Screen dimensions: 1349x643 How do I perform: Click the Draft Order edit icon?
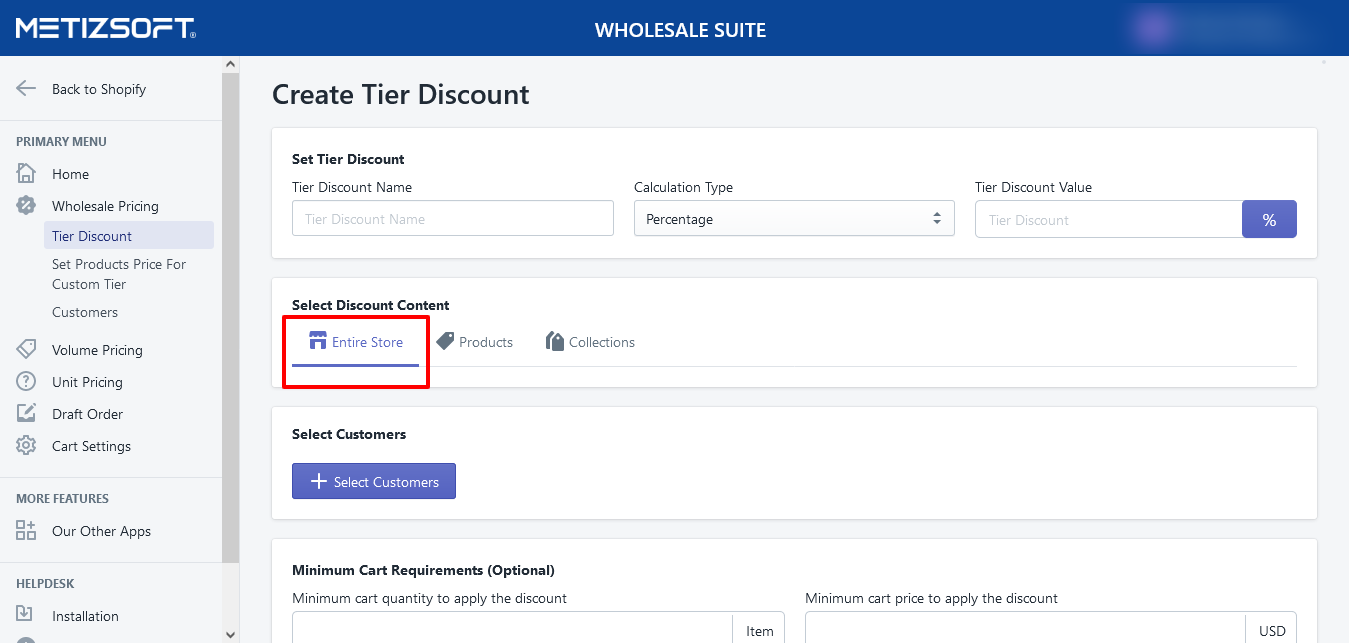tap(27, 414)
